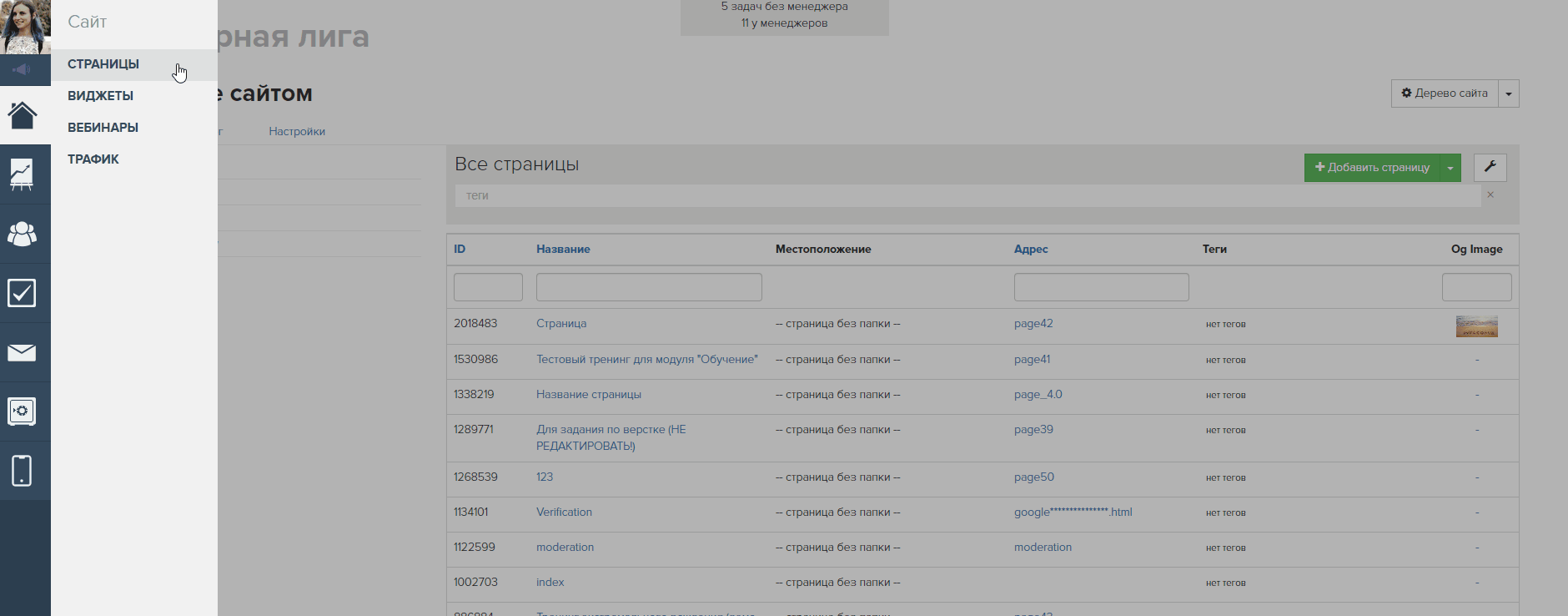Image resolution: width=1568 pixels, height=616 pixels.
Task: Open the users group icon
Action: (x=23, y=235)
